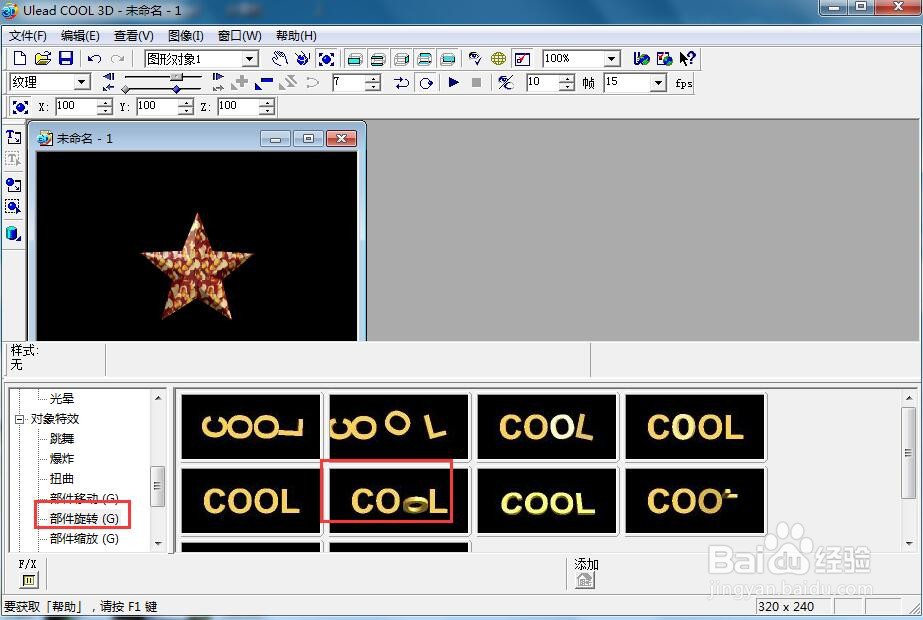Screen dimensions: 923x620
Task: Increase the X value stepper
Action: (105, 102)
